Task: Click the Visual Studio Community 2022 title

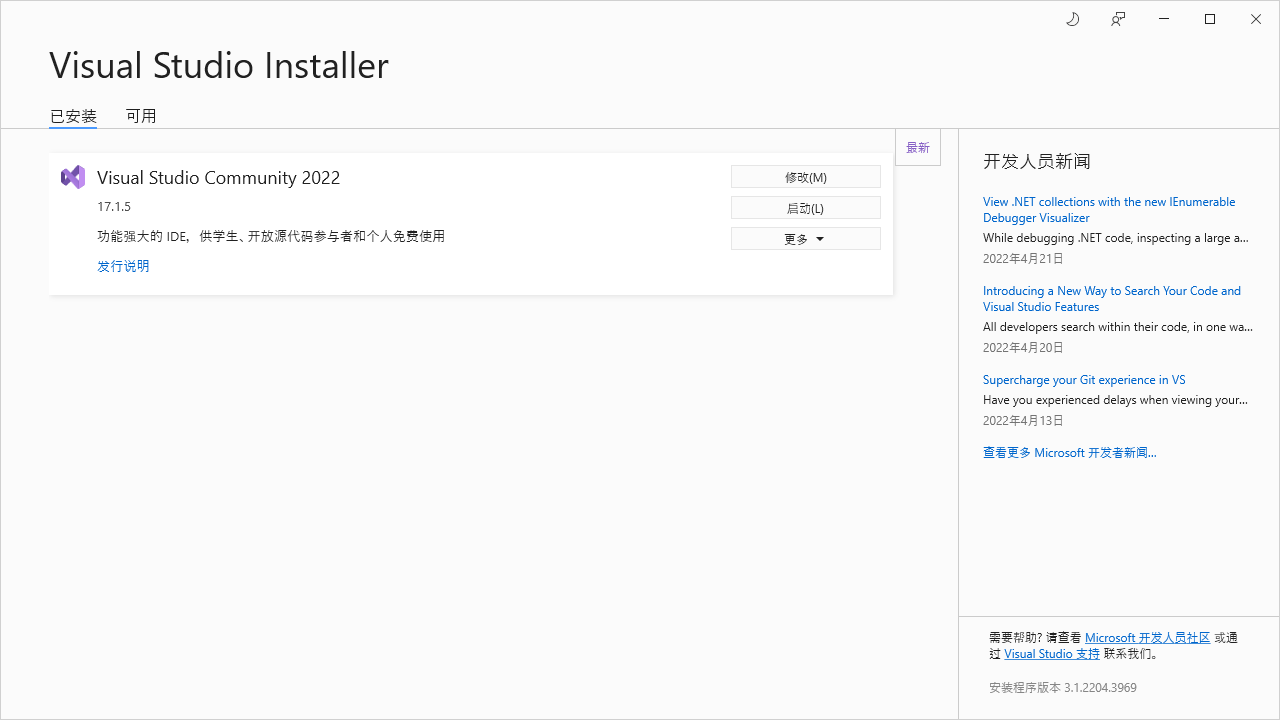Action: pyautogui.click(x=219, y=177)
